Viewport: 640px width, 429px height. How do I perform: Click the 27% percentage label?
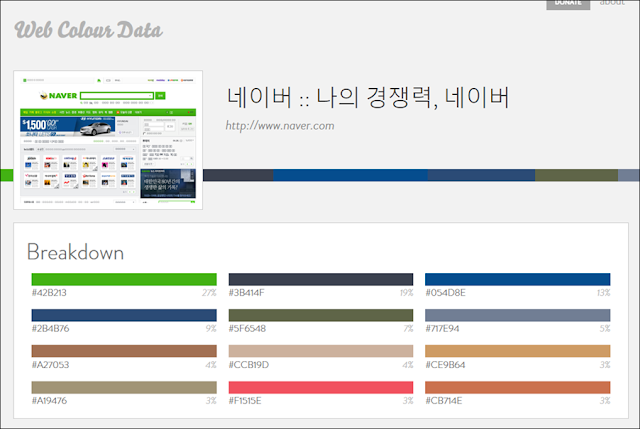click(x=209, y=293)
